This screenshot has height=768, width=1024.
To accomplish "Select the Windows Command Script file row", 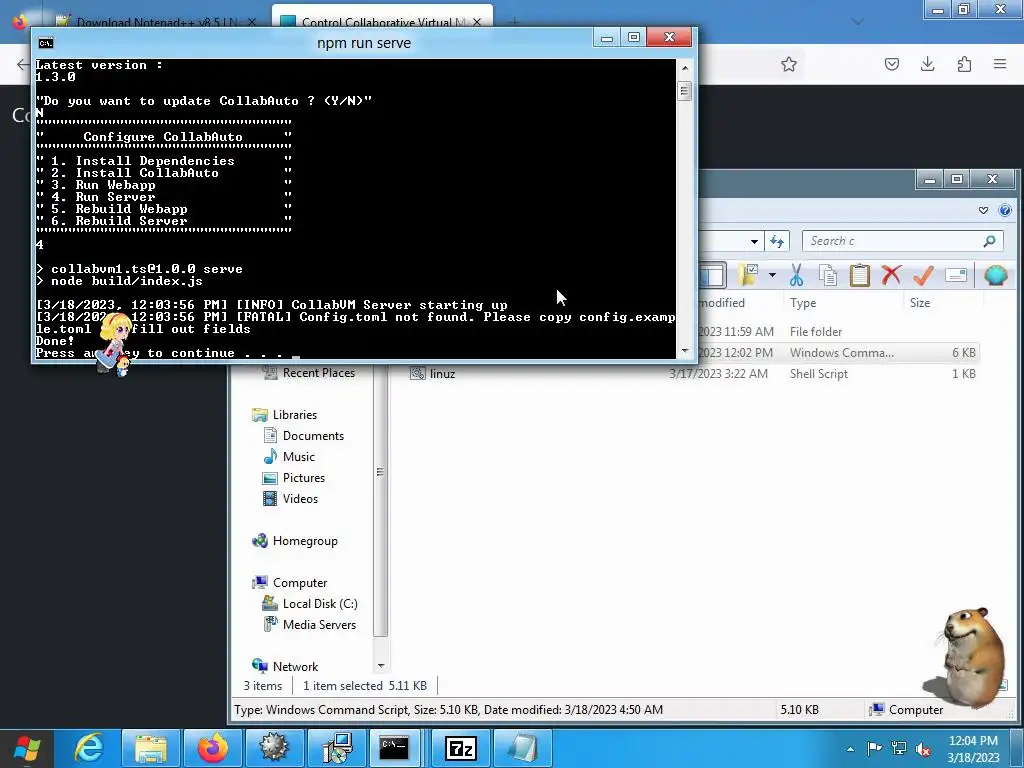I will pyautogui.click(x=839, y=353).
